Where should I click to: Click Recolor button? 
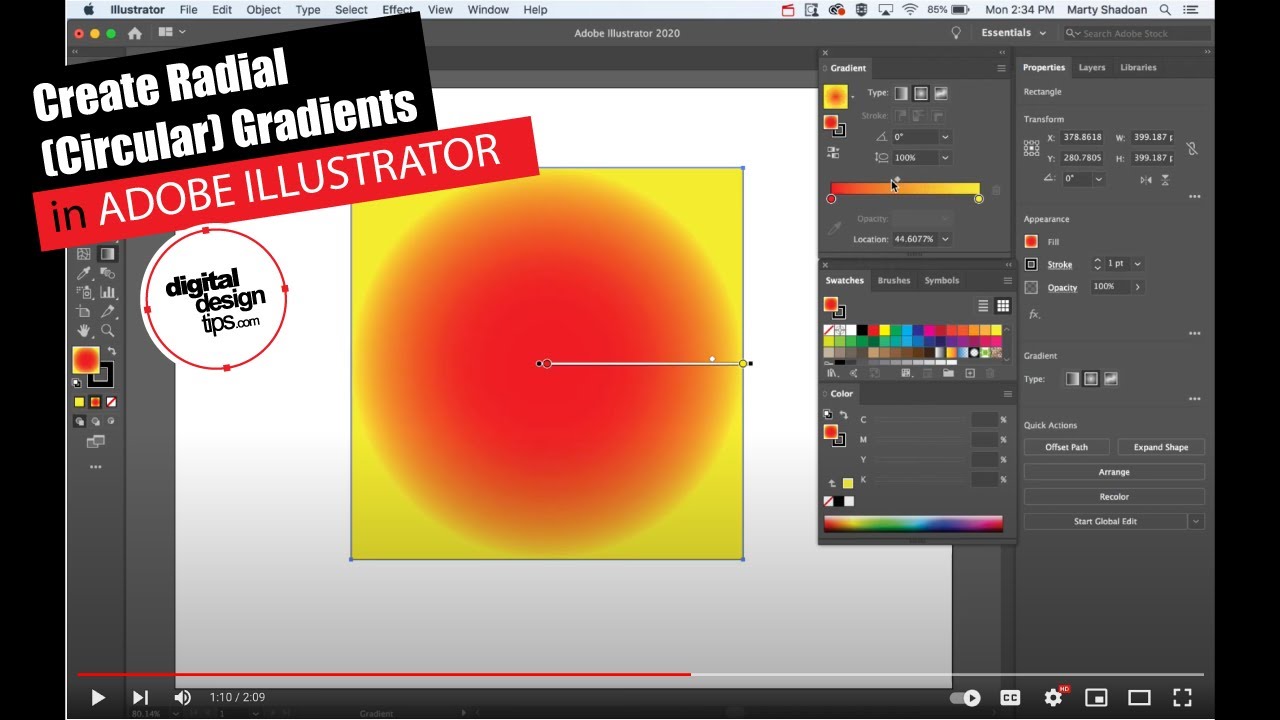1114,496
